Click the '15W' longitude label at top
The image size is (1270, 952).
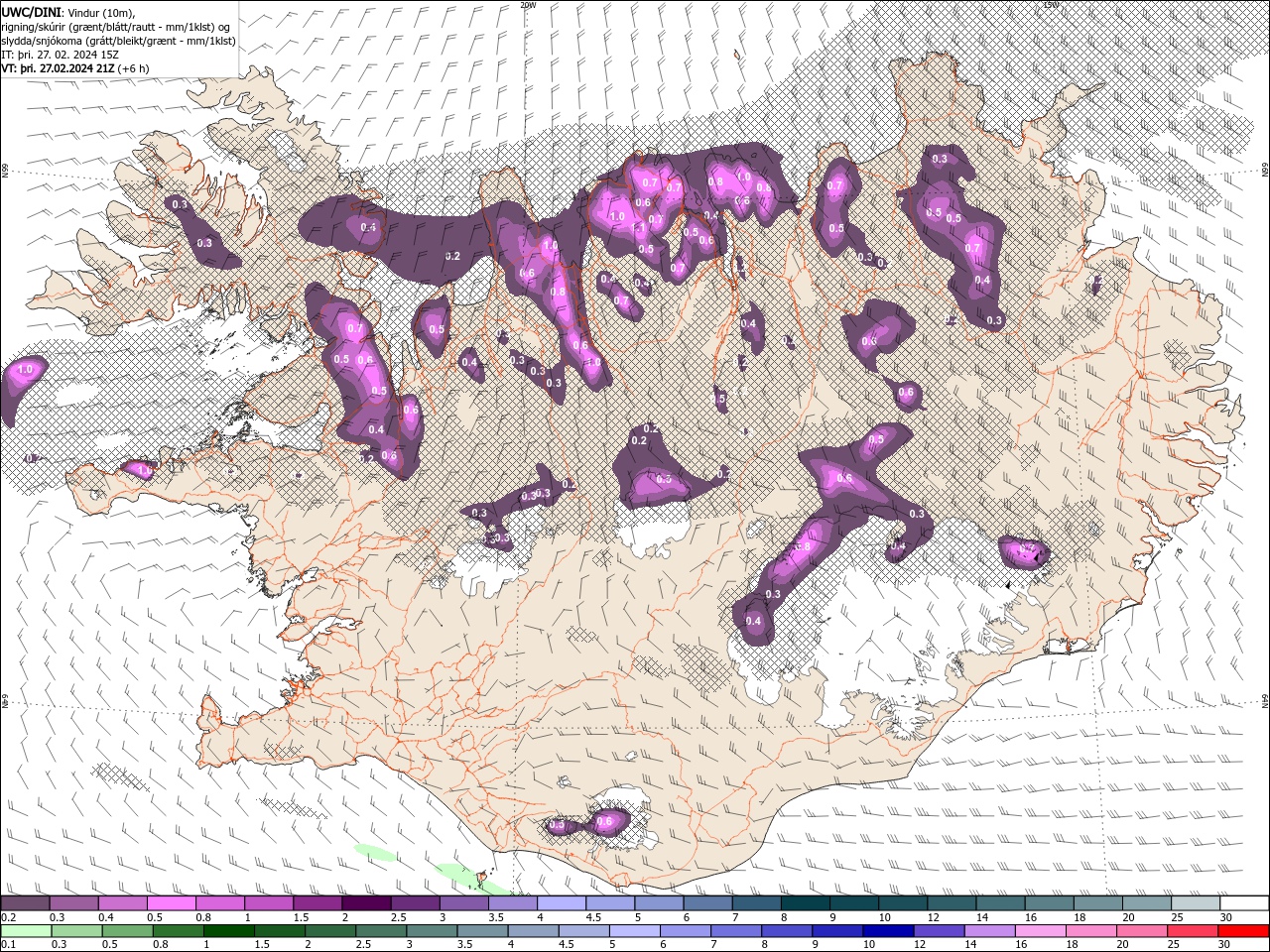coord(1052,5)
